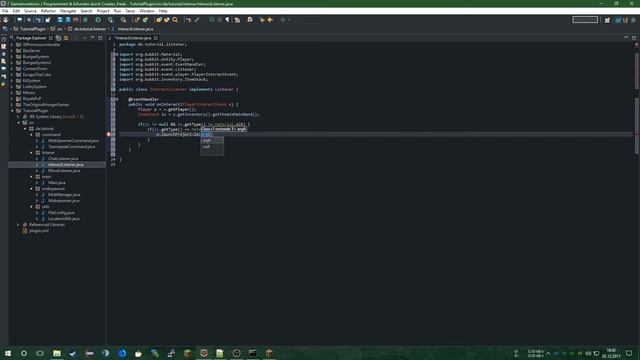Image resolution: width=640 pixels, height=360 pixels.
Task: Collapse the listener package node
Action: pyautogui.click(x=31, y=153)
